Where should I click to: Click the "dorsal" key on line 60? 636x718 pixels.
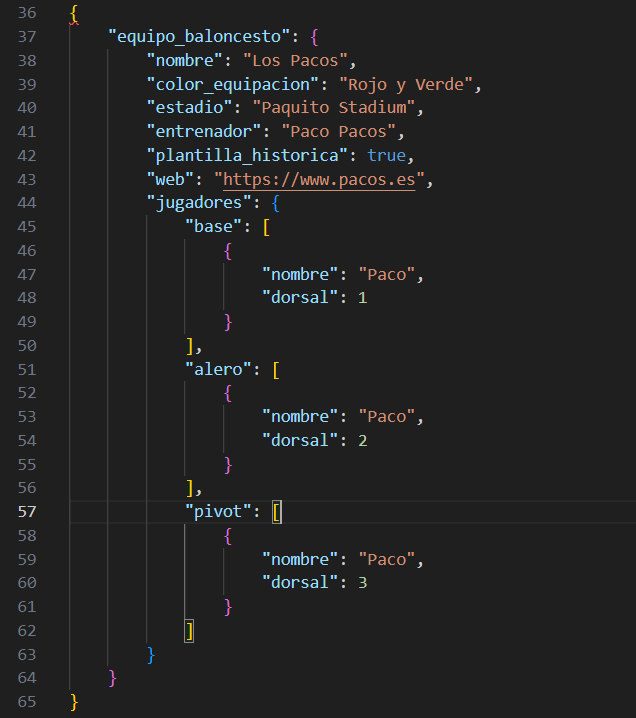[300, 583]
